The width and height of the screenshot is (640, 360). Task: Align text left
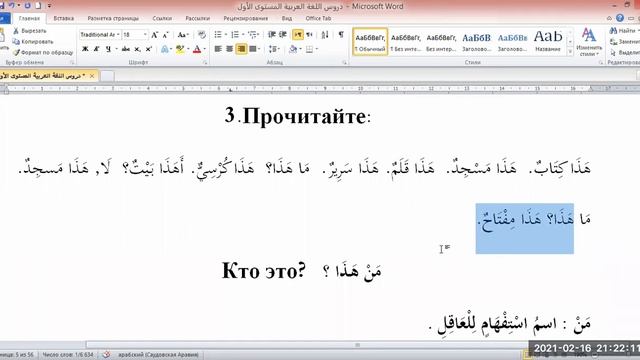[218, 49]
